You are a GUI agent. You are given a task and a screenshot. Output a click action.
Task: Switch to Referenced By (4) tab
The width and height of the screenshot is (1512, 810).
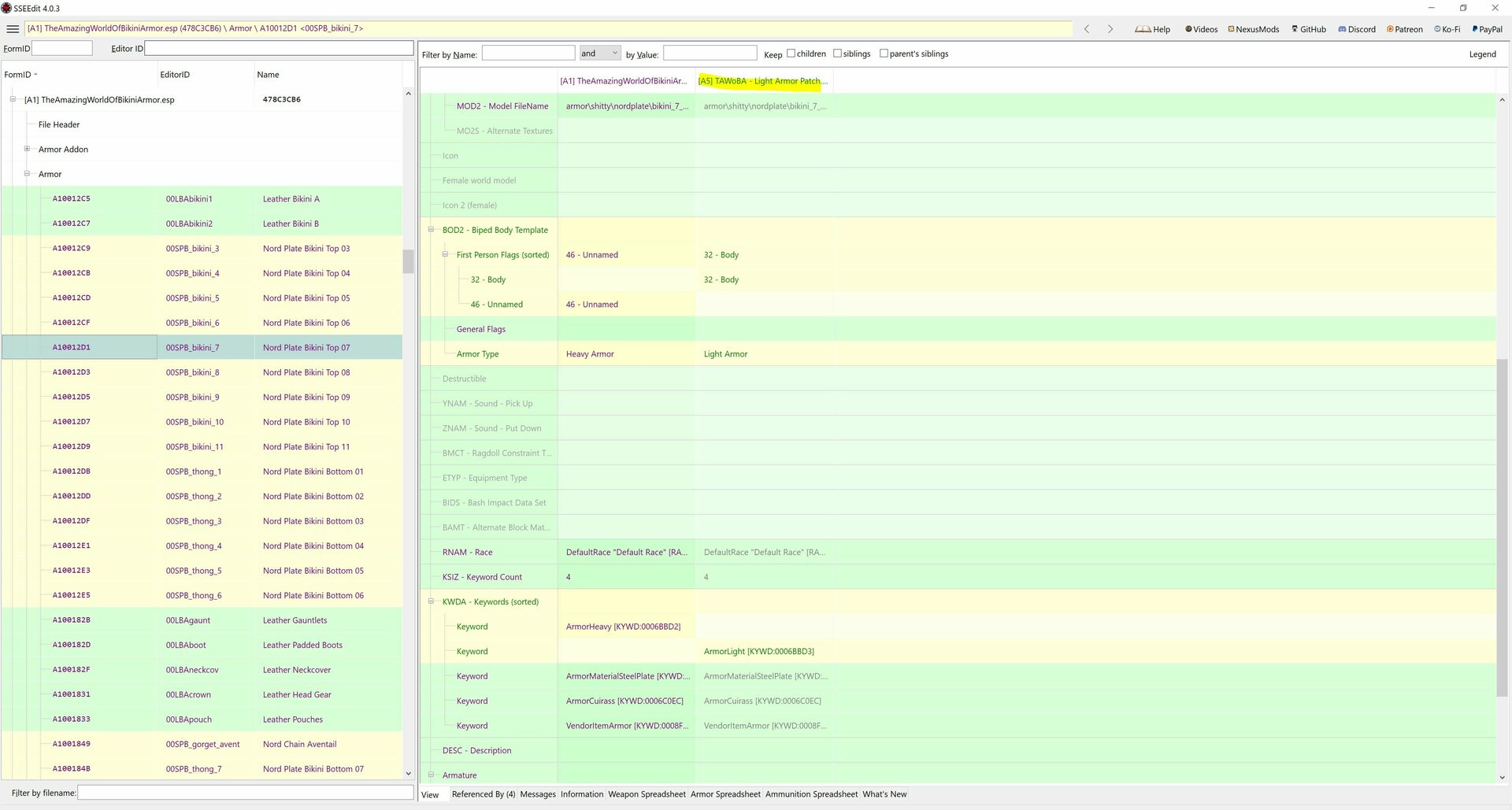tap(484, 794)
